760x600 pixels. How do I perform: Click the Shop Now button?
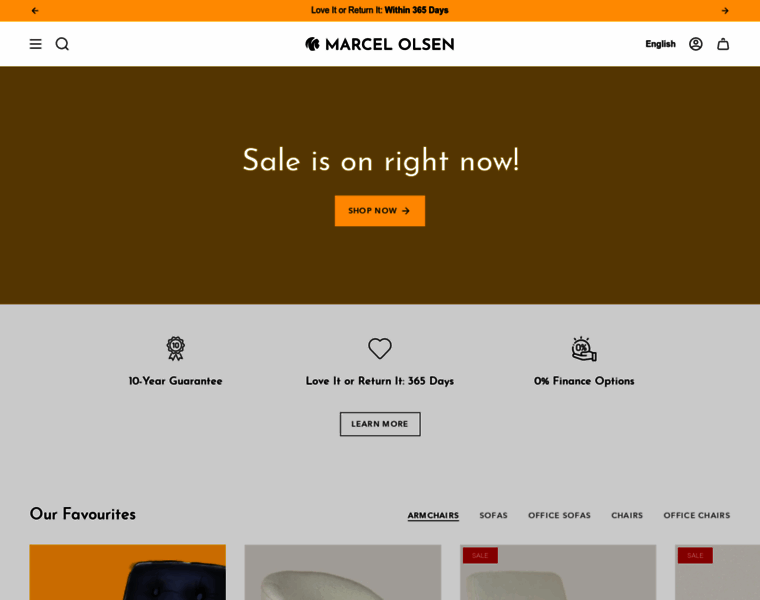380,211
